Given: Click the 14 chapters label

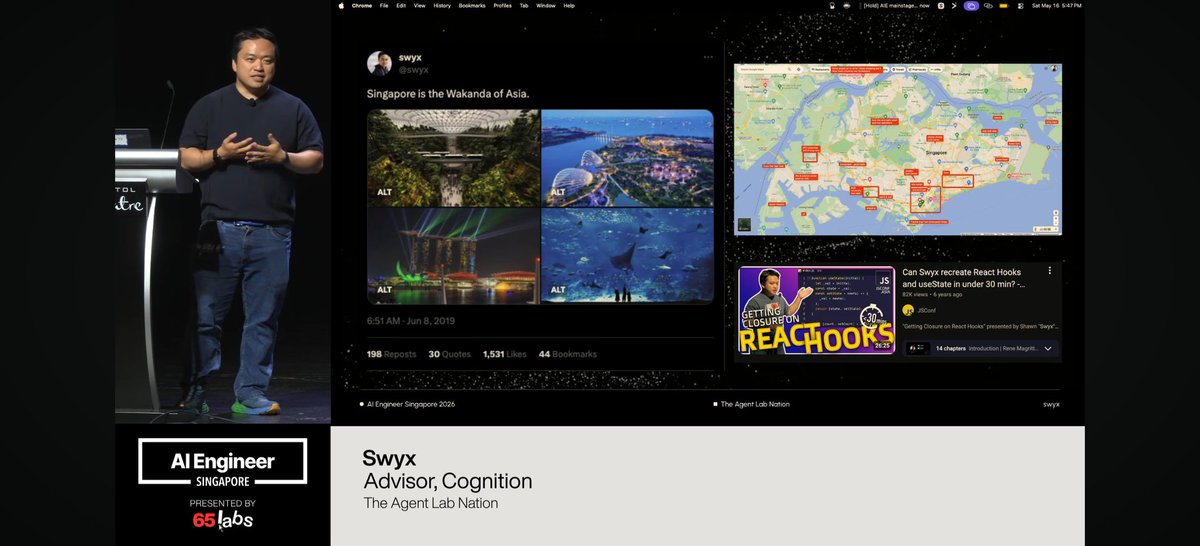Looking at the screenshot, I should [x=950, y=348].
